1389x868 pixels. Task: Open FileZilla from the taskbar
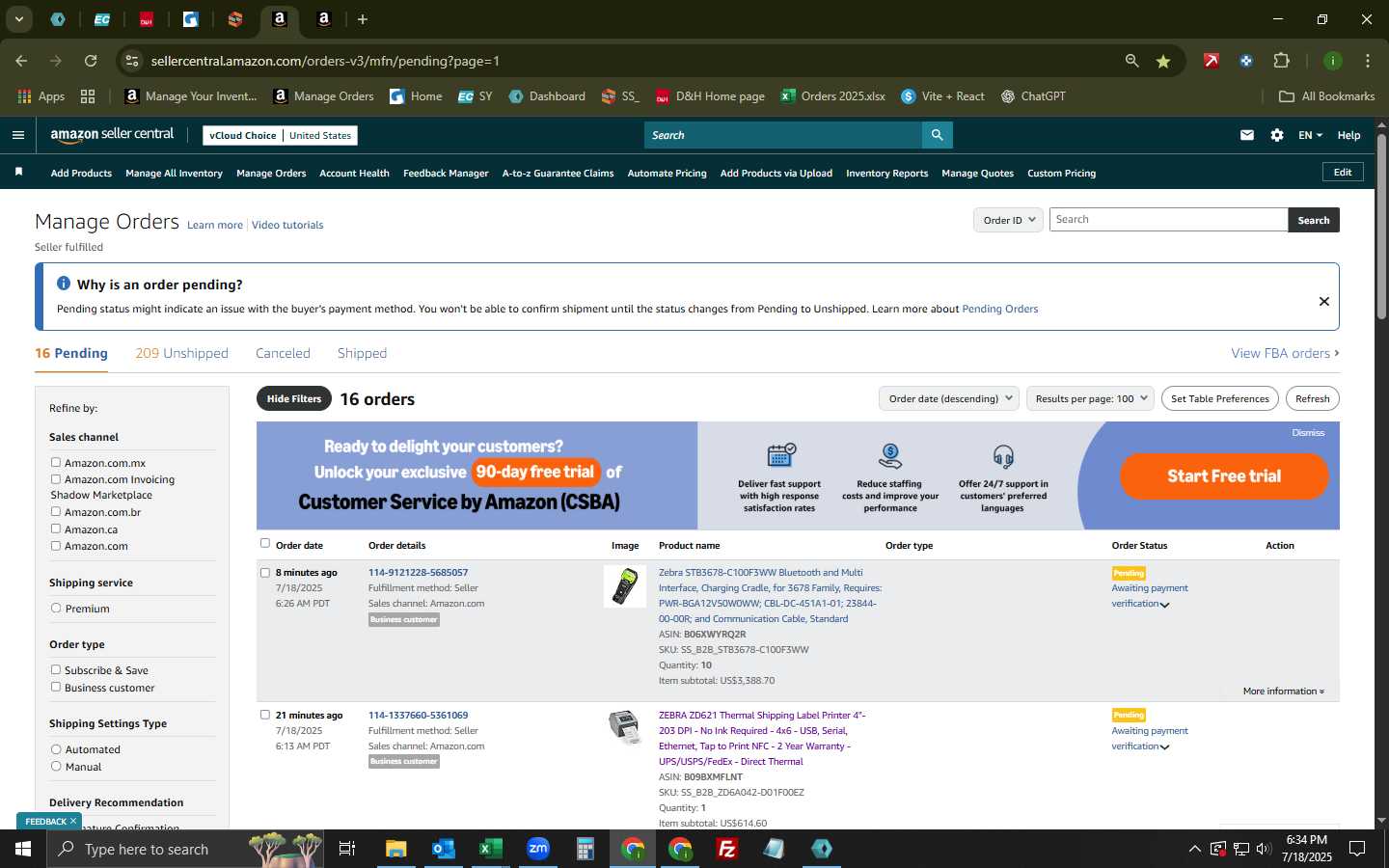pos(727,849)
